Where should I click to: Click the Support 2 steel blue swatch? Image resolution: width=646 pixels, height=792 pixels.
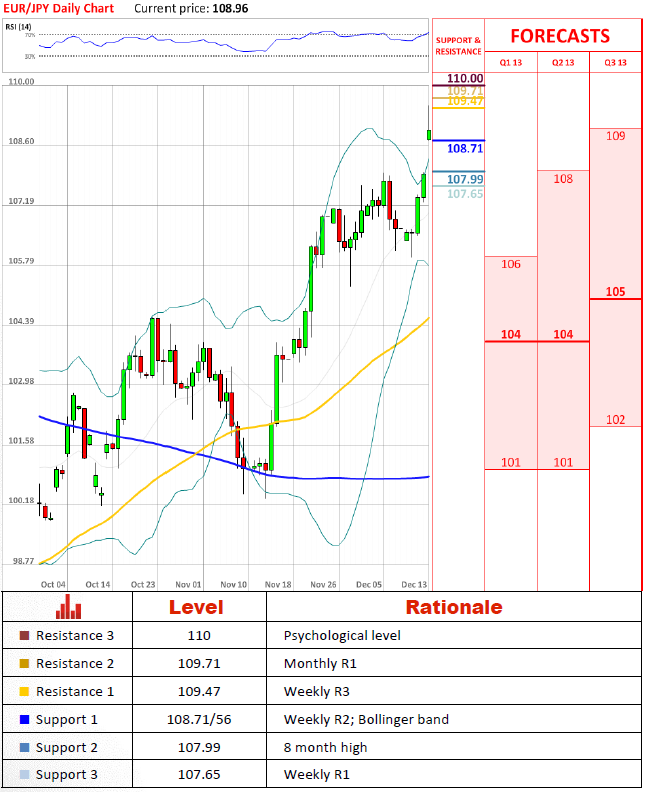24,748
